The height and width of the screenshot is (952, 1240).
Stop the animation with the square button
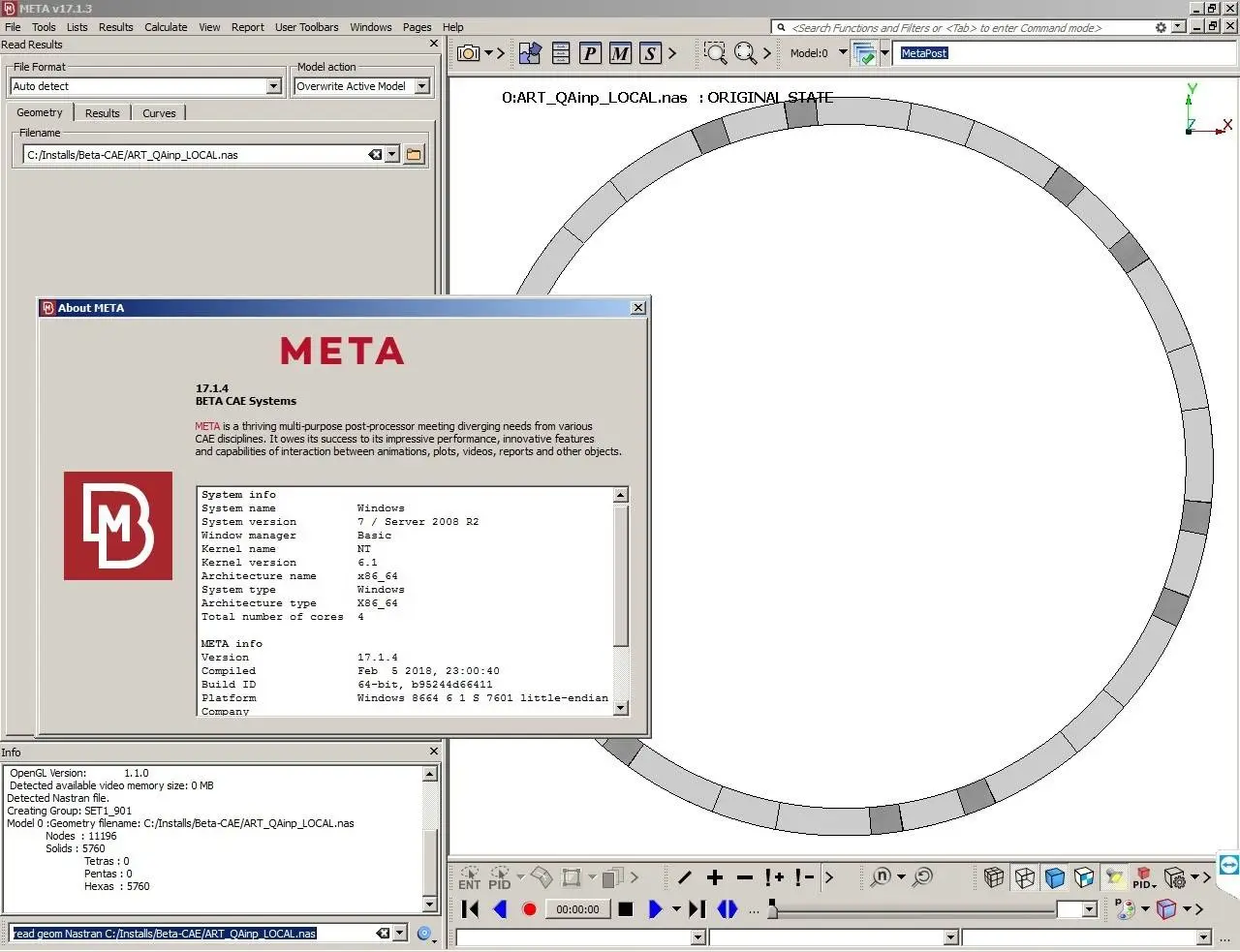626,908
